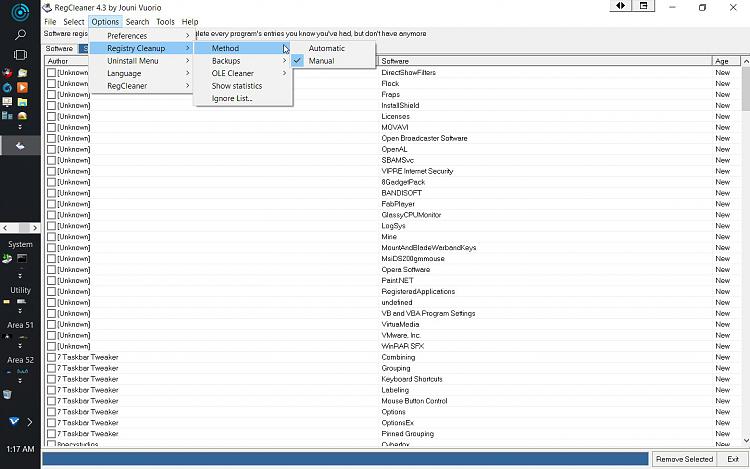Open Task View on the taskbar
This screenshot has width=750, height=469.
click(x=20, y=55)
